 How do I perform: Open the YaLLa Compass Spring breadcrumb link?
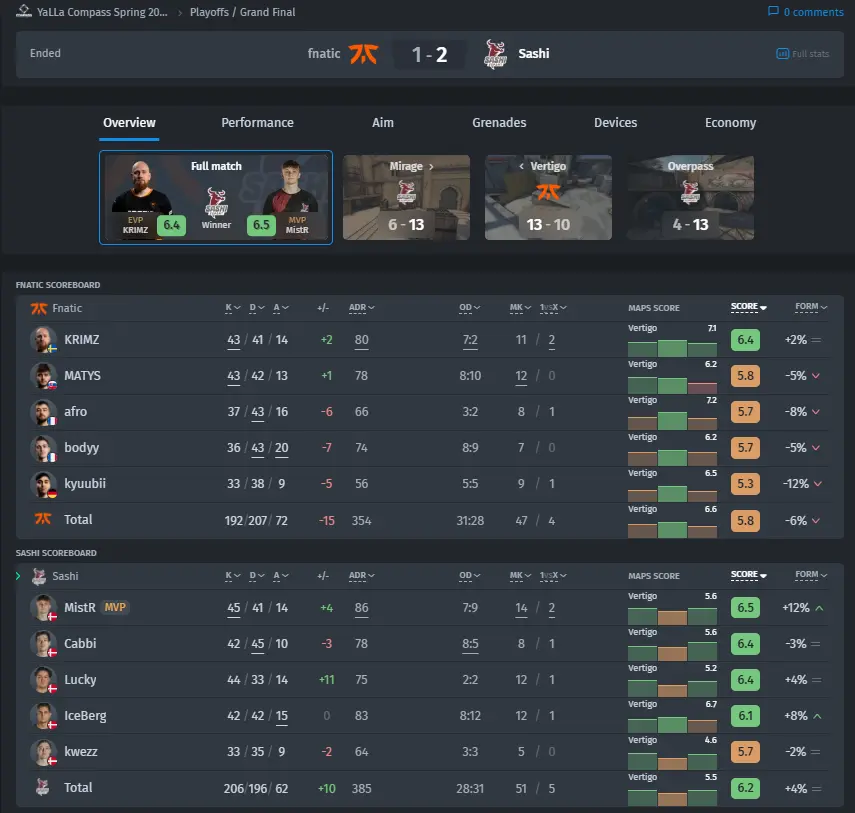102,12
